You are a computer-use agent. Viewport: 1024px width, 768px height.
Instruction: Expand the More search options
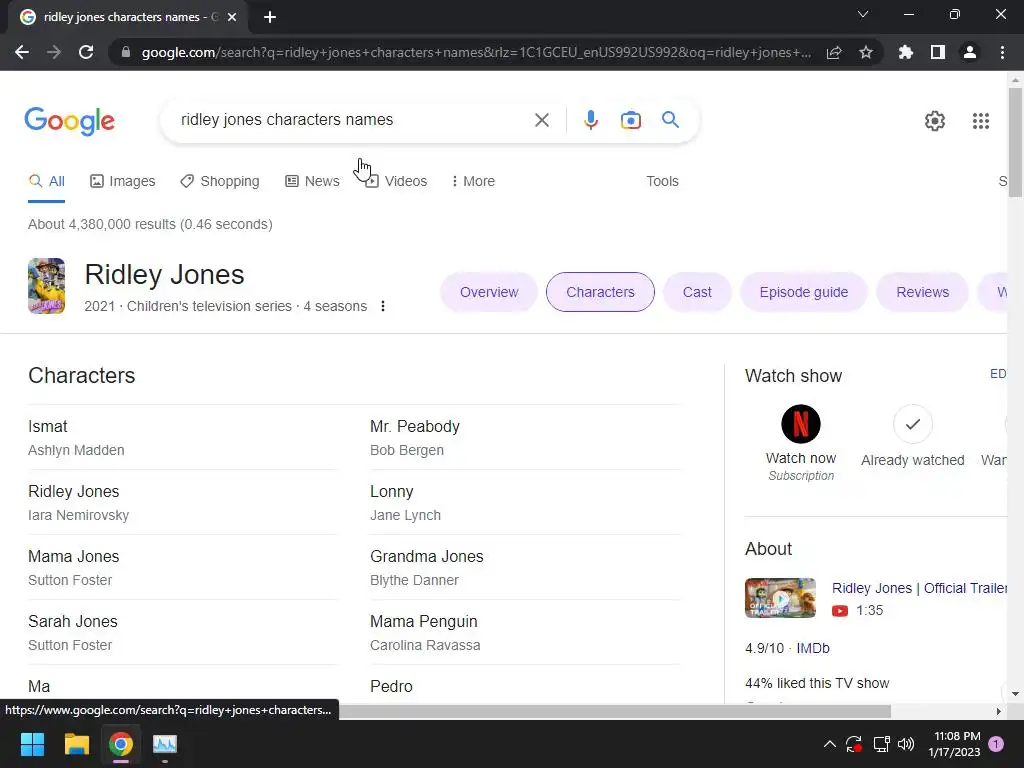[x=473, y=181]
